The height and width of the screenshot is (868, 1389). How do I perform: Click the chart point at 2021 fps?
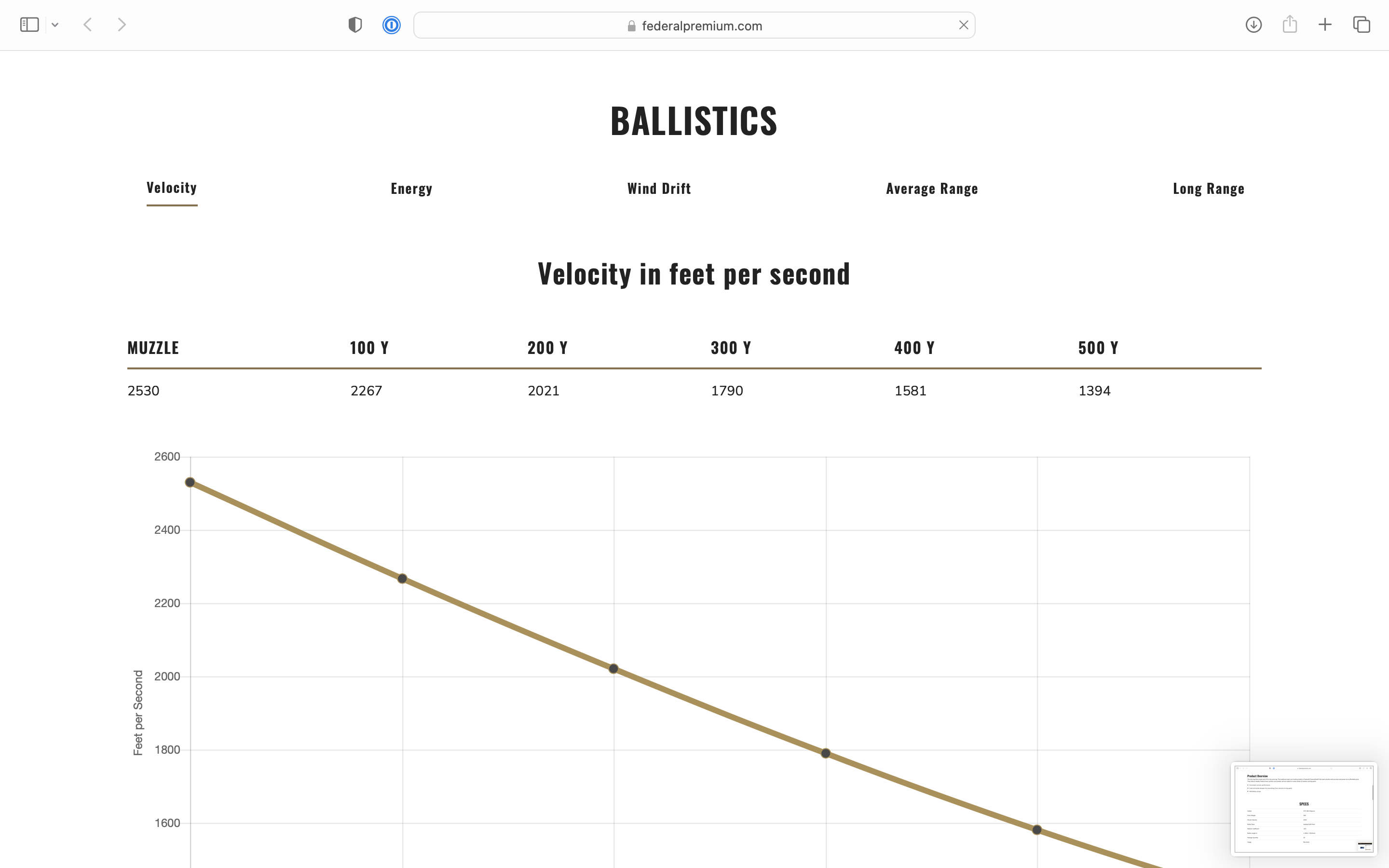click(613, 669)
